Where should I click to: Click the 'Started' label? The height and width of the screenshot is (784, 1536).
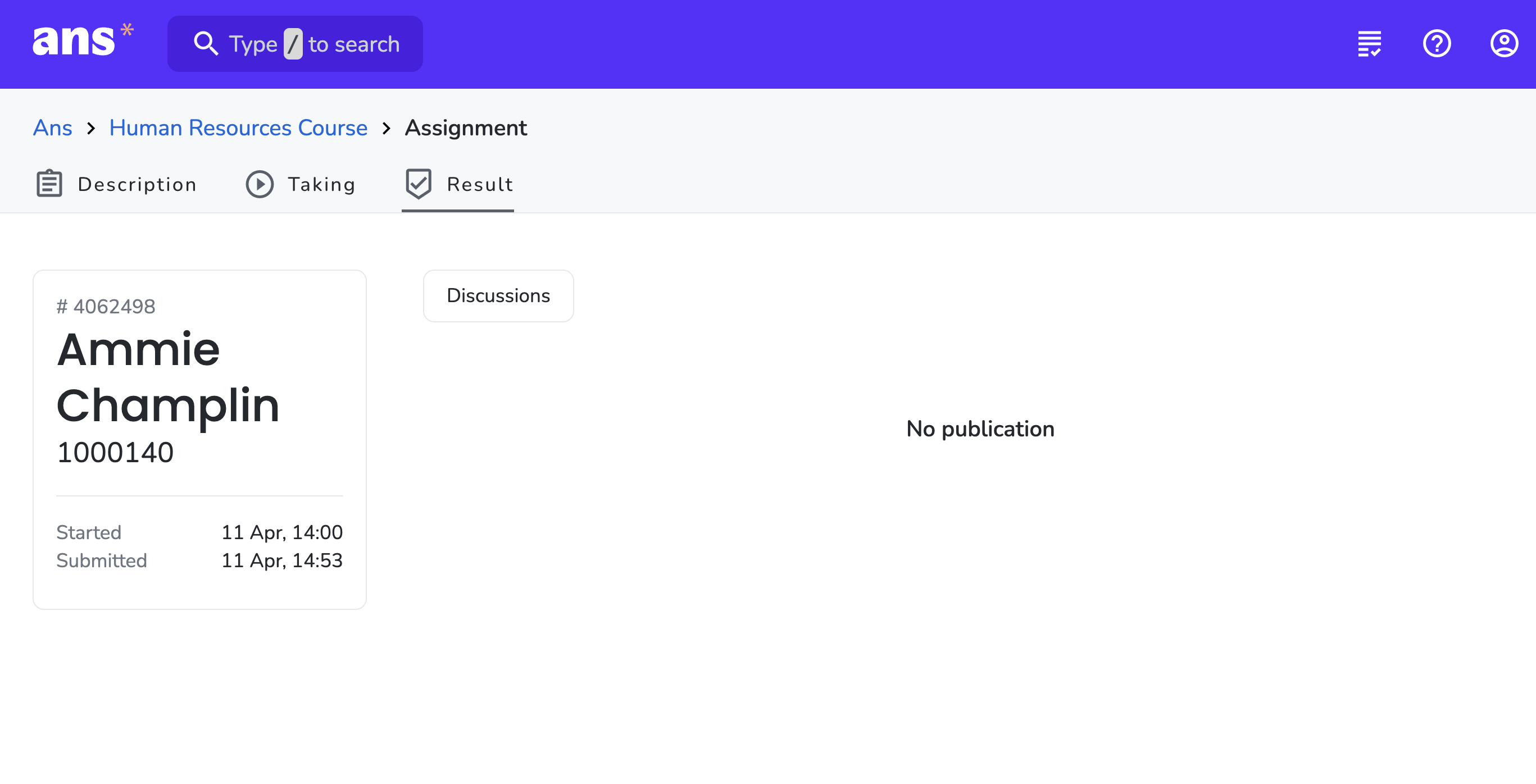pos(88,532)
